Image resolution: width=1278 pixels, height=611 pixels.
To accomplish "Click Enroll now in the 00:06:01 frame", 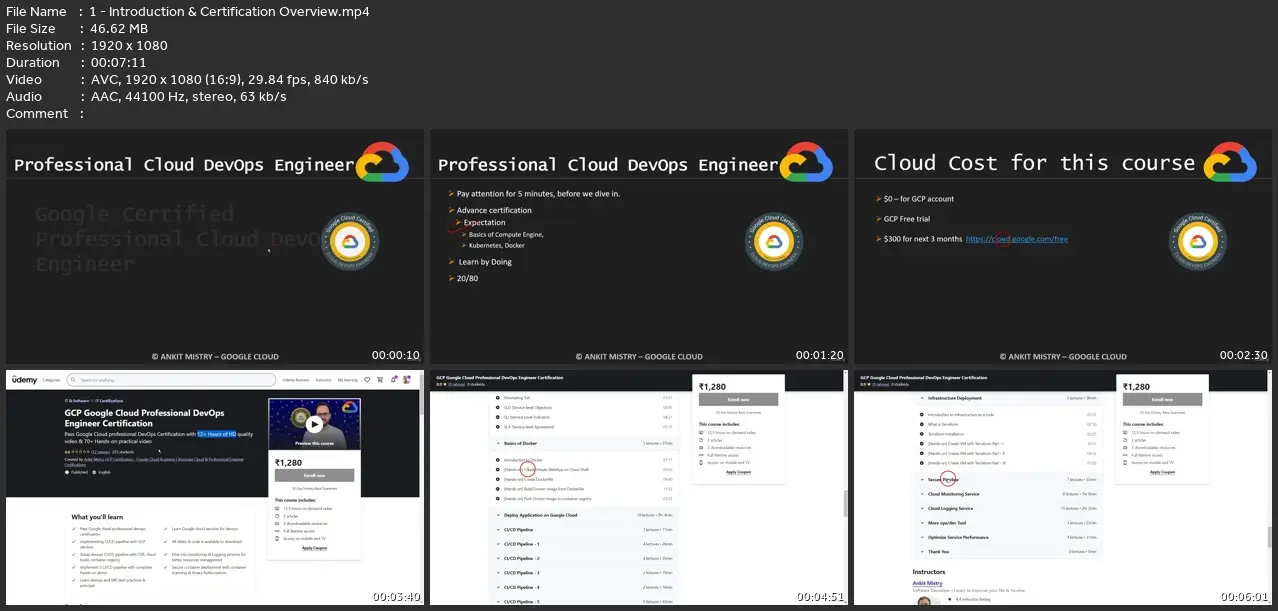I will (1163, 399).
